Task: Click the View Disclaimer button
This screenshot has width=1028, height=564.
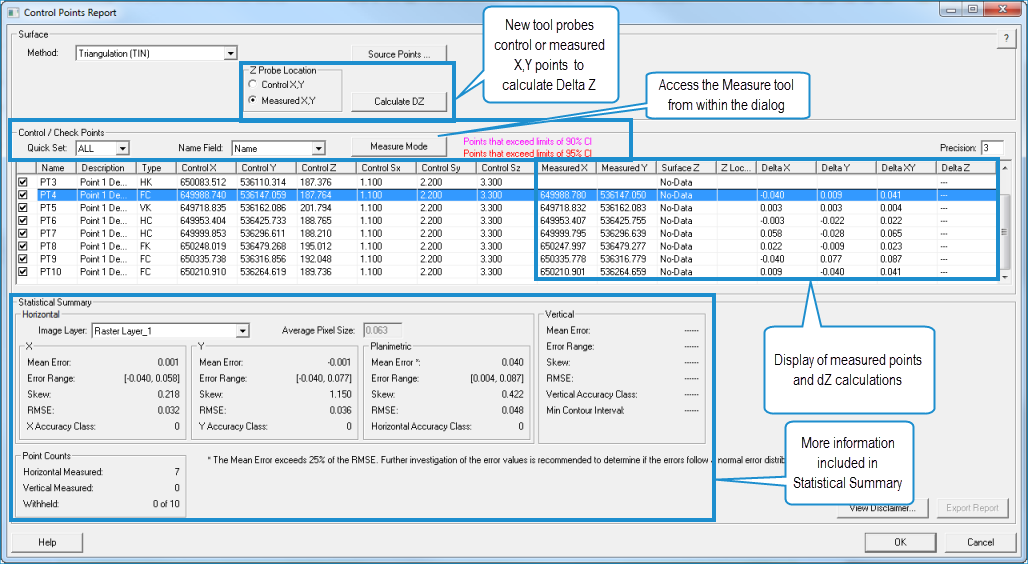Action: pos(883,508)
